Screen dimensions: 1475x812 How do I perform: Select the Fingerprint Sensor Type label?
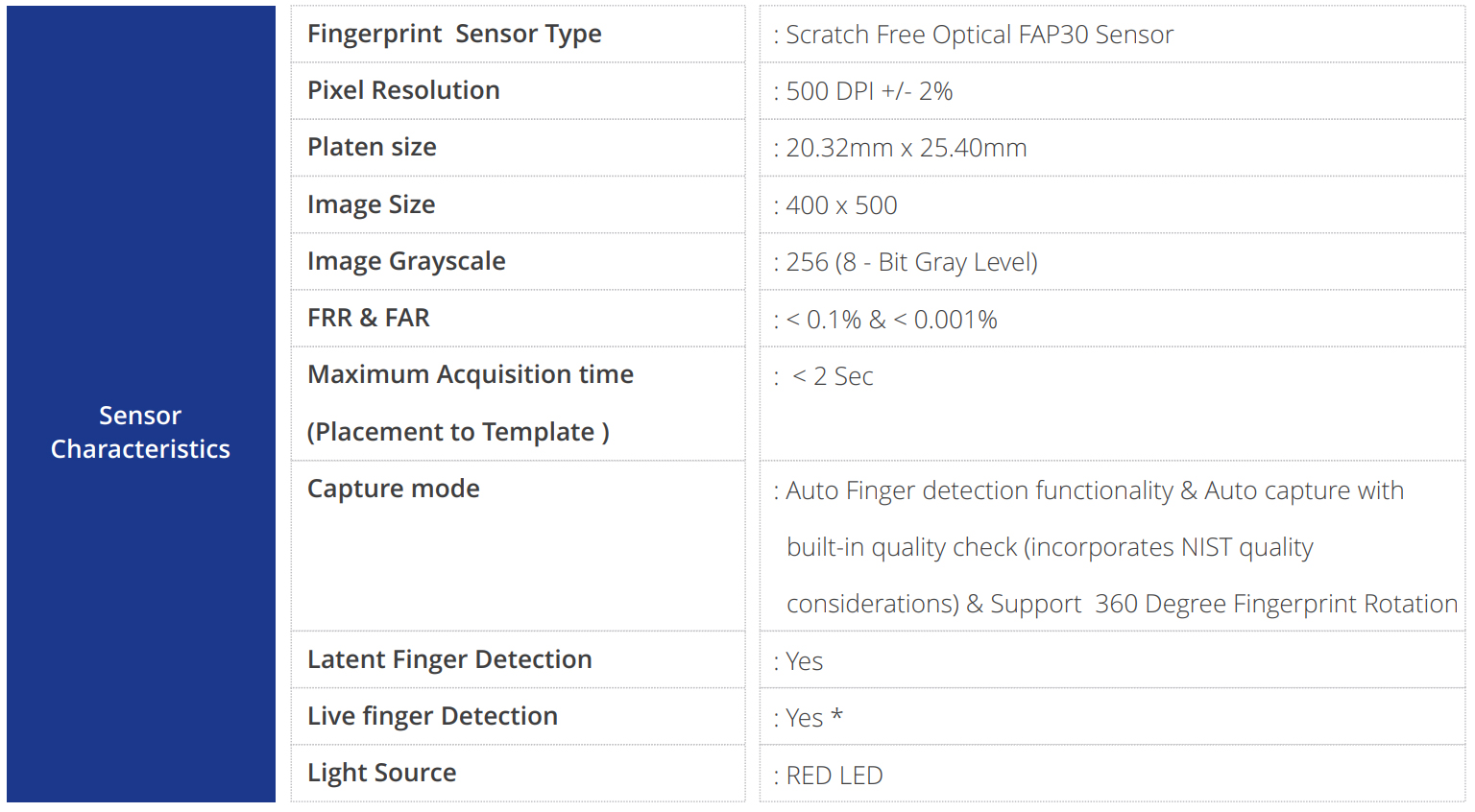(x=454, y=35)
